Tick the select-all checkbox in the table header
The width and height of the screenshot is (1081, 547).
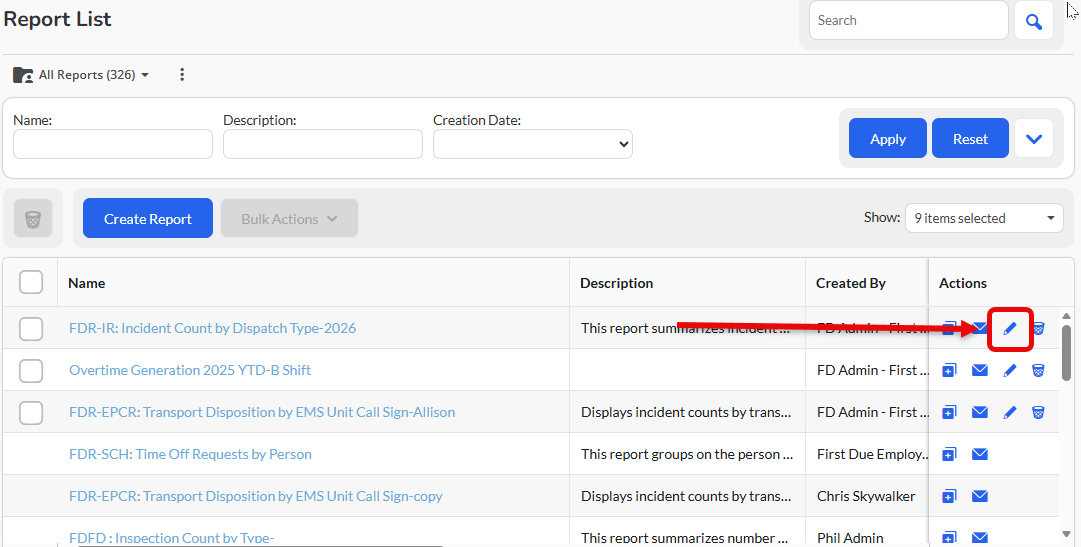point(31,282)
